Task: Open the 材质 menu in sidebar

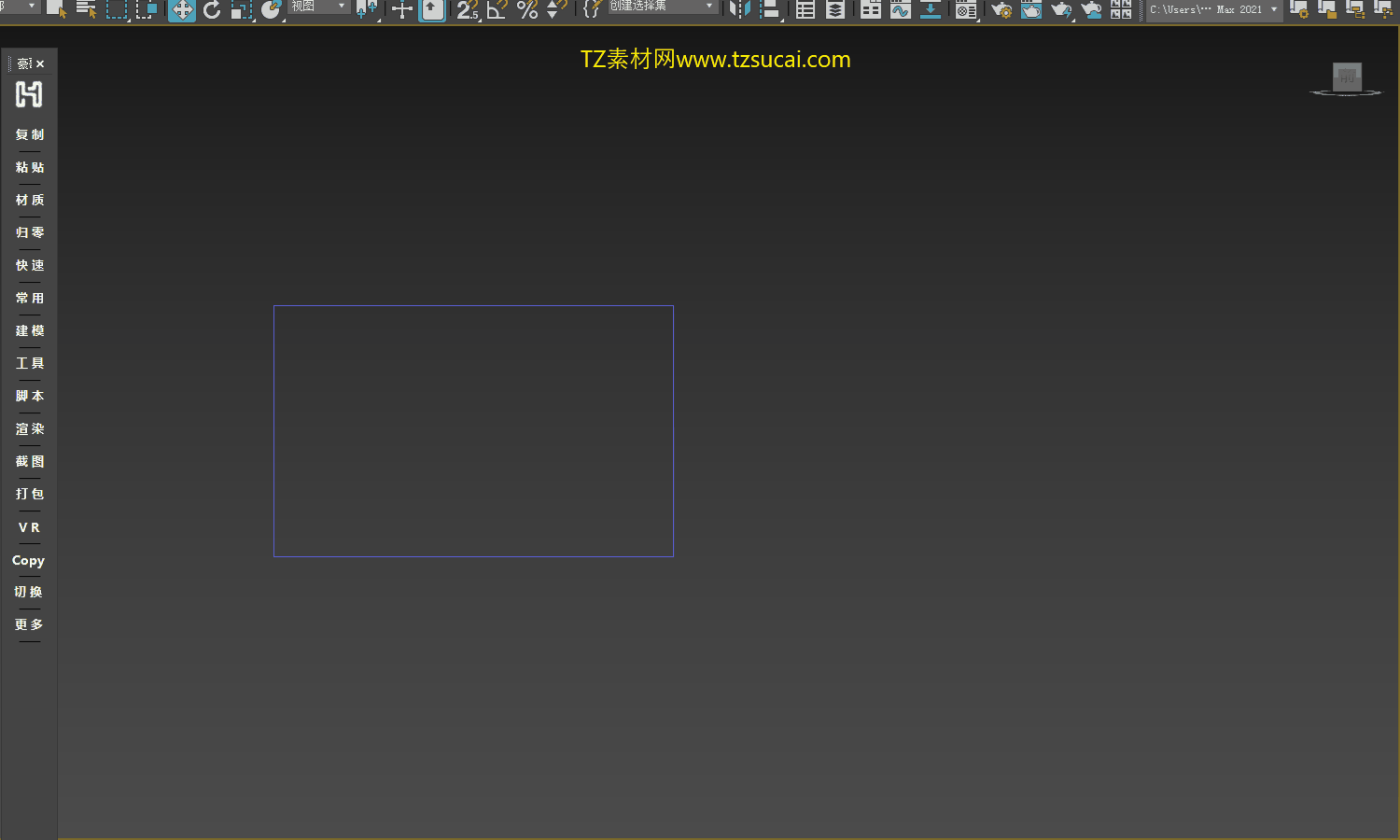Action: click(30, 200)
